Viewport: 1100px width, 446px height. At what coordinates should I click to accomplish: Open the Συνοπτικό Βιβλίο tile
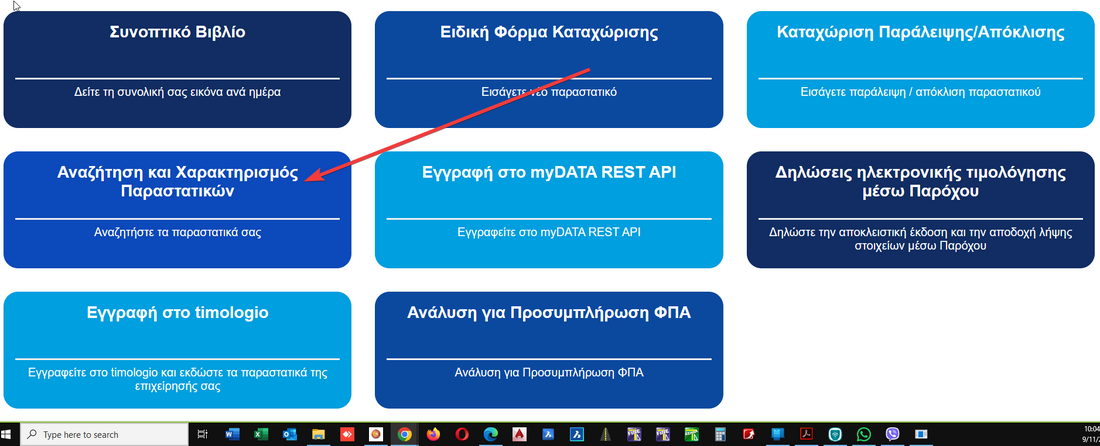177,68
